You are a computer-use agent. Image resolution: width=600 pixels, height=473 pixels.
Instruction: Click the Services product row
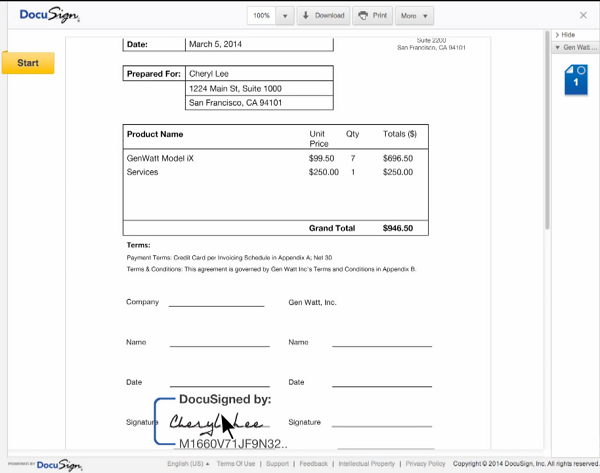click(276, 172)
